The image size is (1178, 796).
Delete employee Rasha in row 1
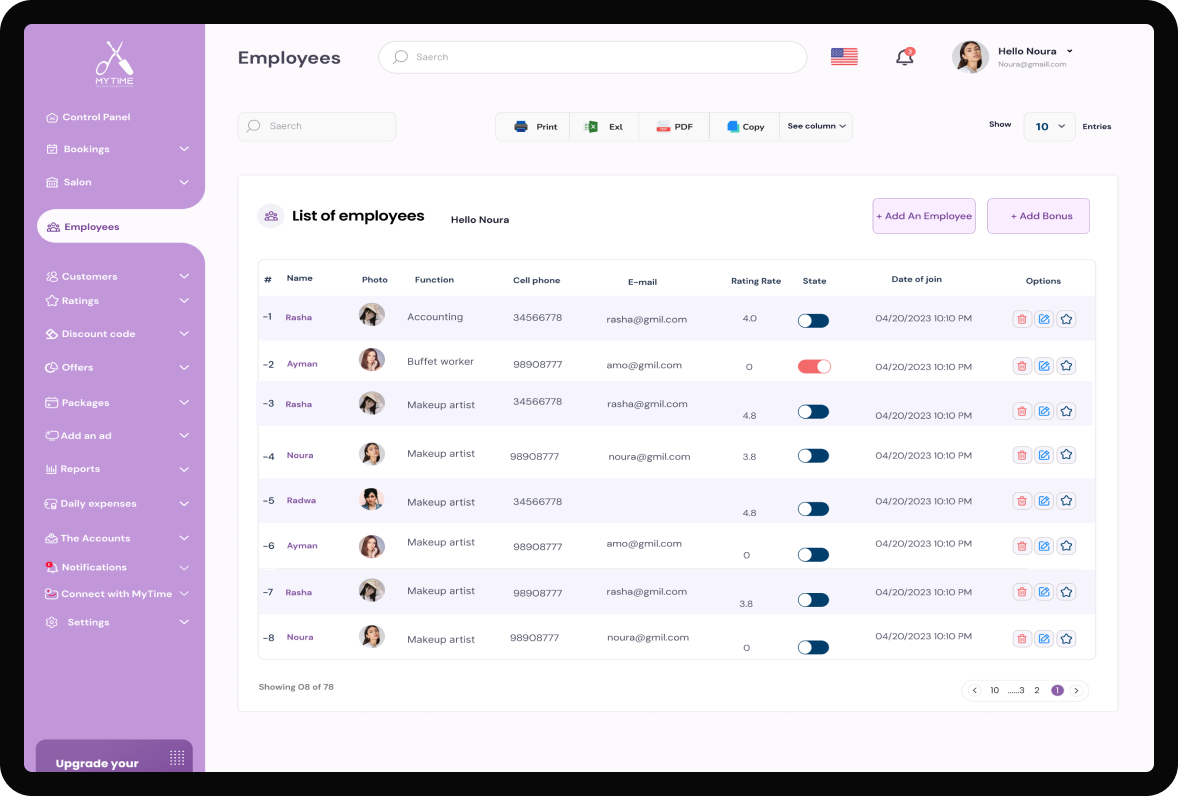(x=1021, y=320)
